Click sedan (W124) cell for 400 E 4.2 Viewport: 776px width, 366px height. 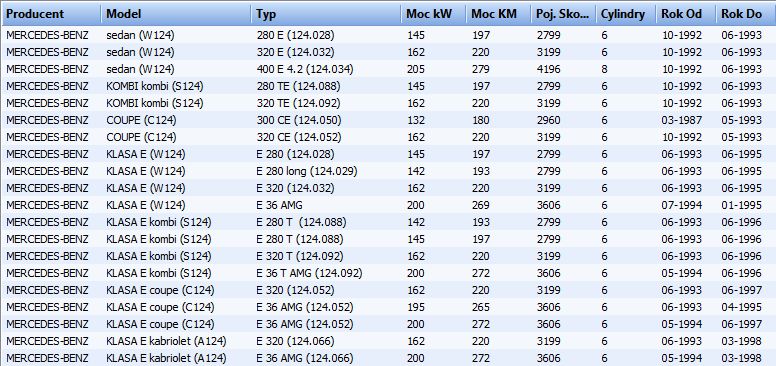point(140,69)
